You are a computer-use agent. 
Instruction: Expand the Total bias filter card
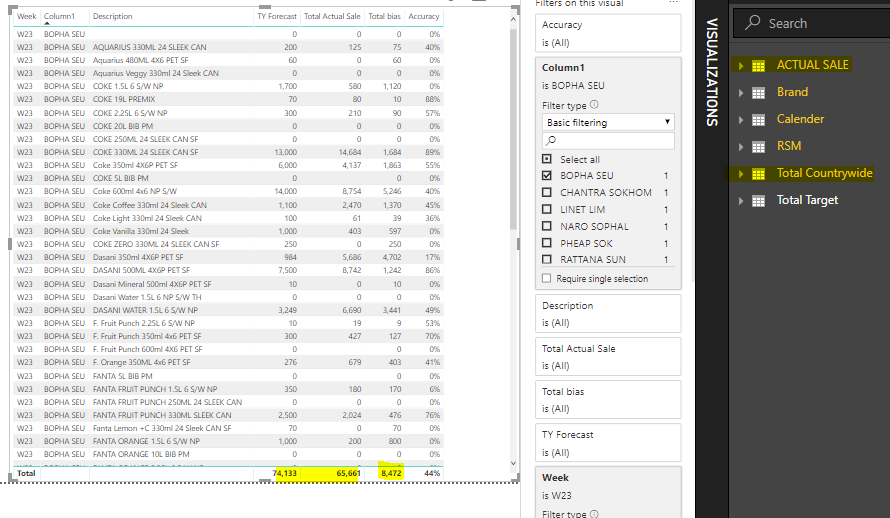(x=608, y=400)
